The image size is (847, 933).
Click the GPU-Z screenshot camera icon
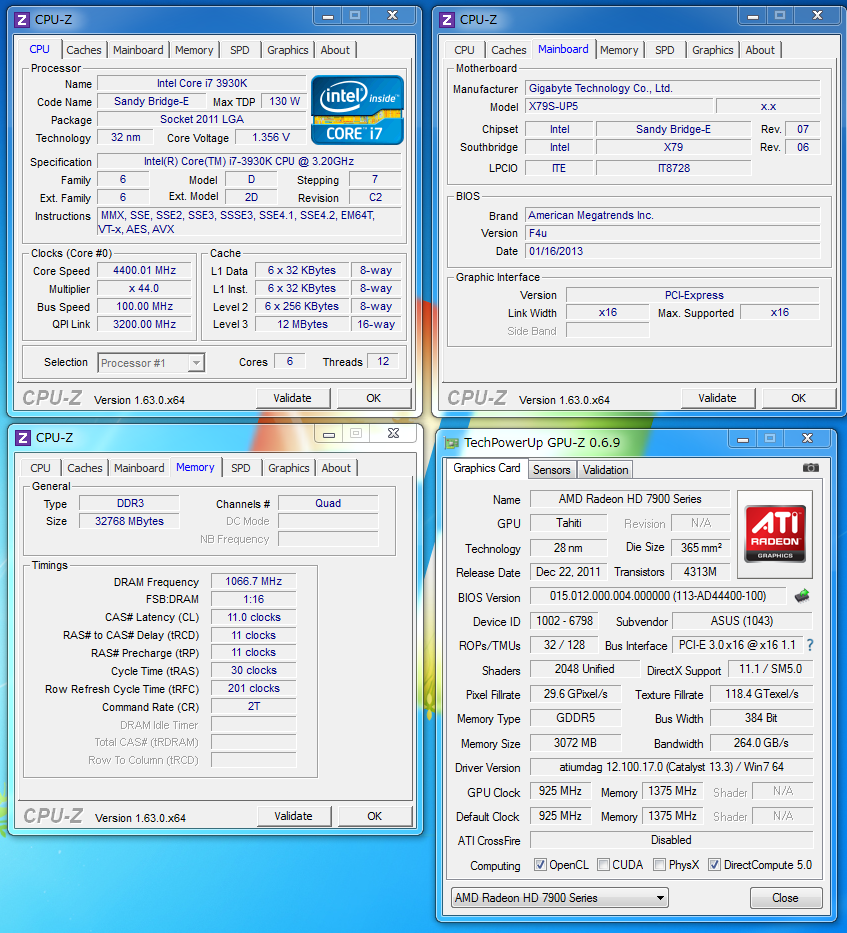coord(810,468)
